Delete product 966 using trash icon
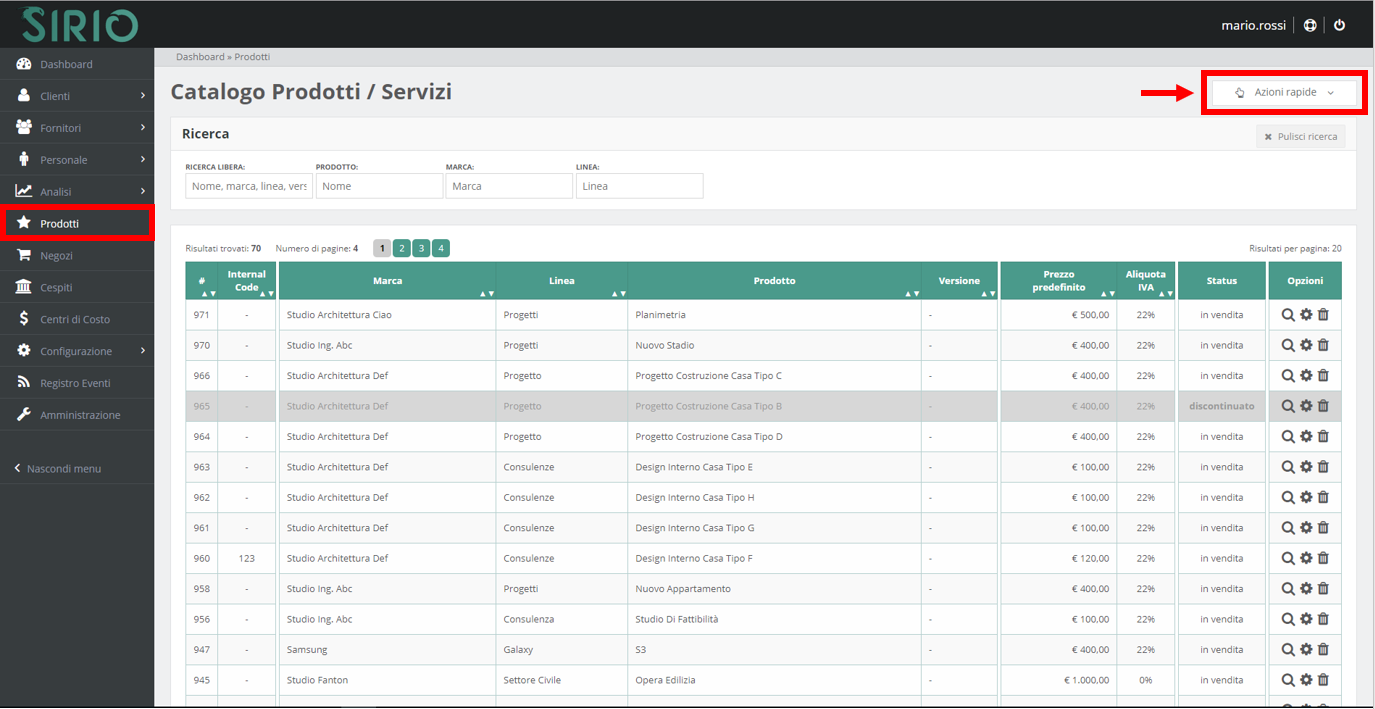The height and width of the screenshot is (709, 1375). tap(1323, 376)
